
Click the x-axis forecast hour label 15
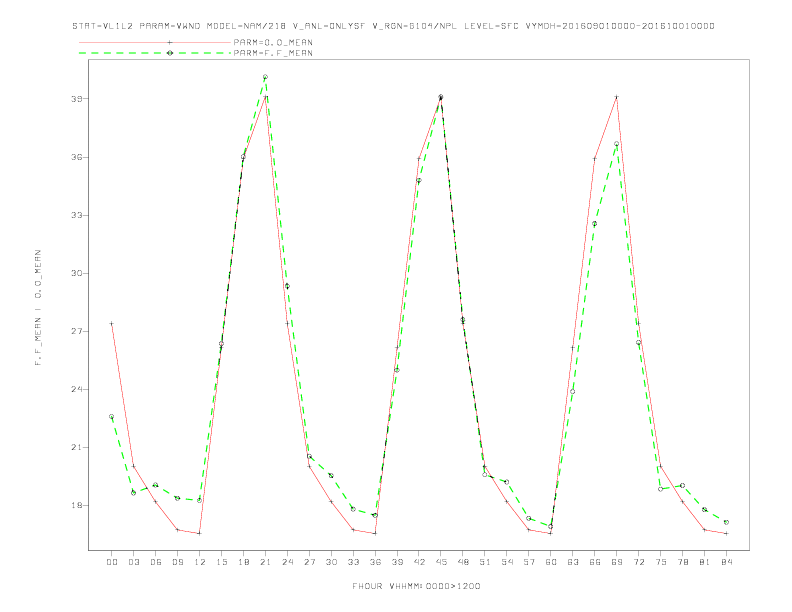pyautogui.click(x=221, y=562)
